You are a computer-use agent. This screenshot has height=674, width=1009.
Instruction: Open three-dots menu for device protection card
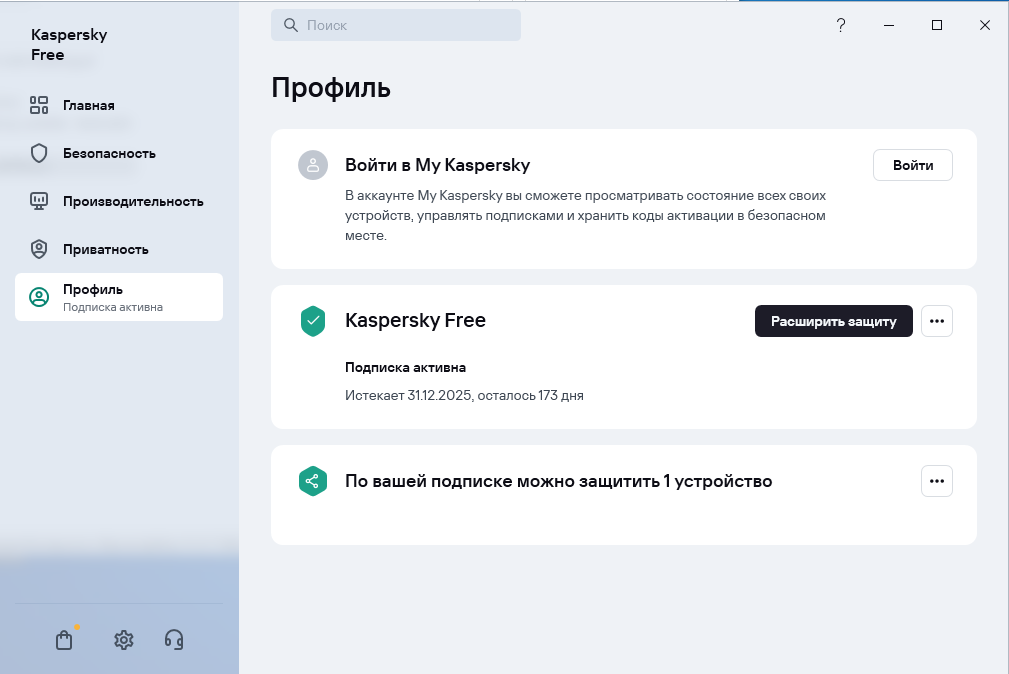point(937,481)
